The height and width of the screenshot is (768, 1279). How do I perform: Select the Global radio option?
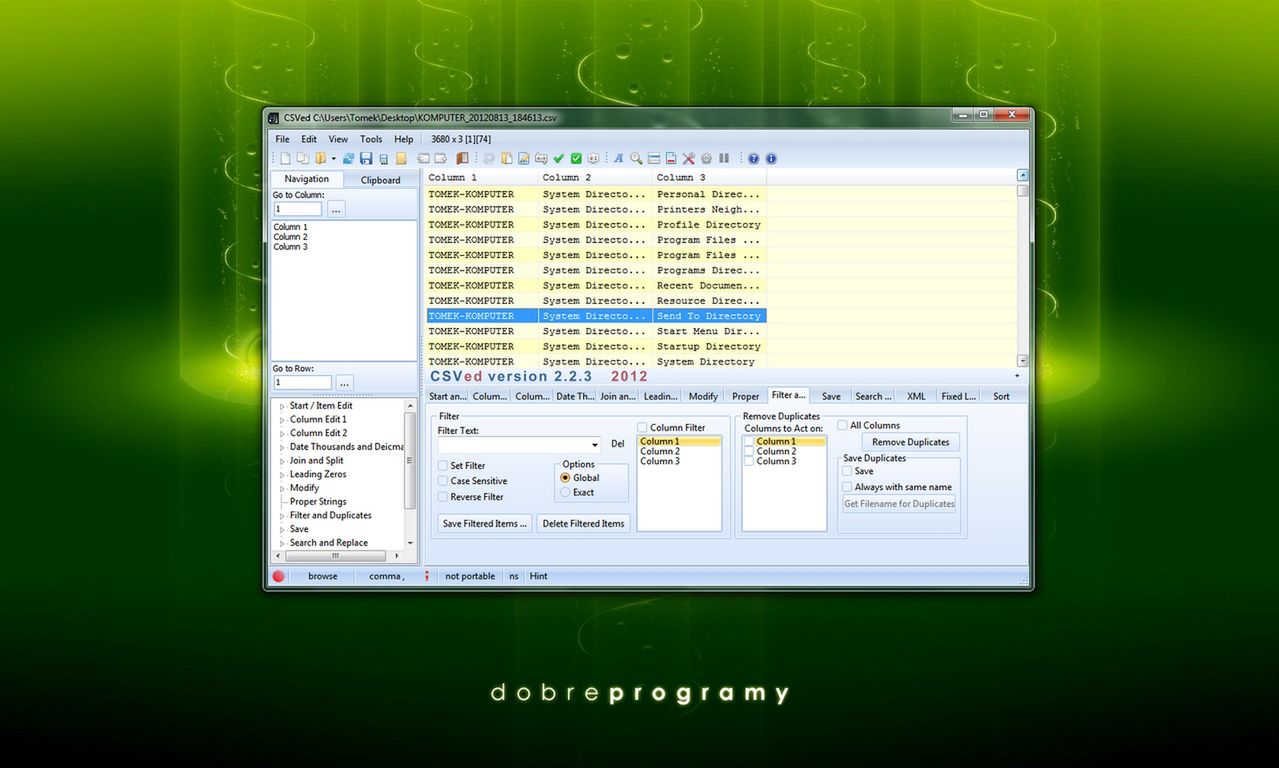point(565,478)
